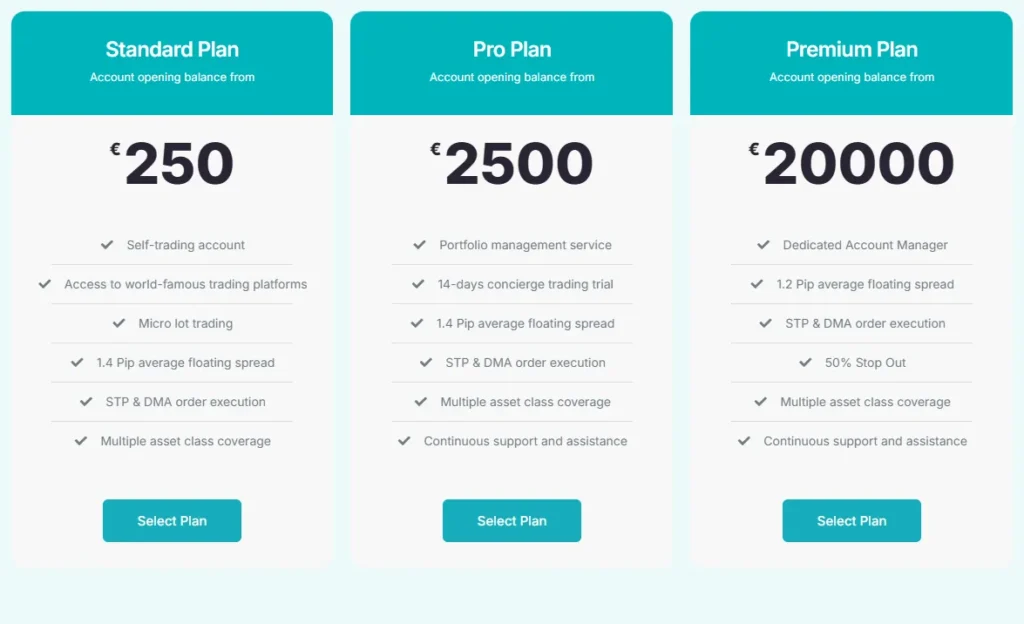The image size is (1024, 624).
Task: Click checkmark beside 1.2 Pip average floating spread
Action: click(x=757, y=284)
